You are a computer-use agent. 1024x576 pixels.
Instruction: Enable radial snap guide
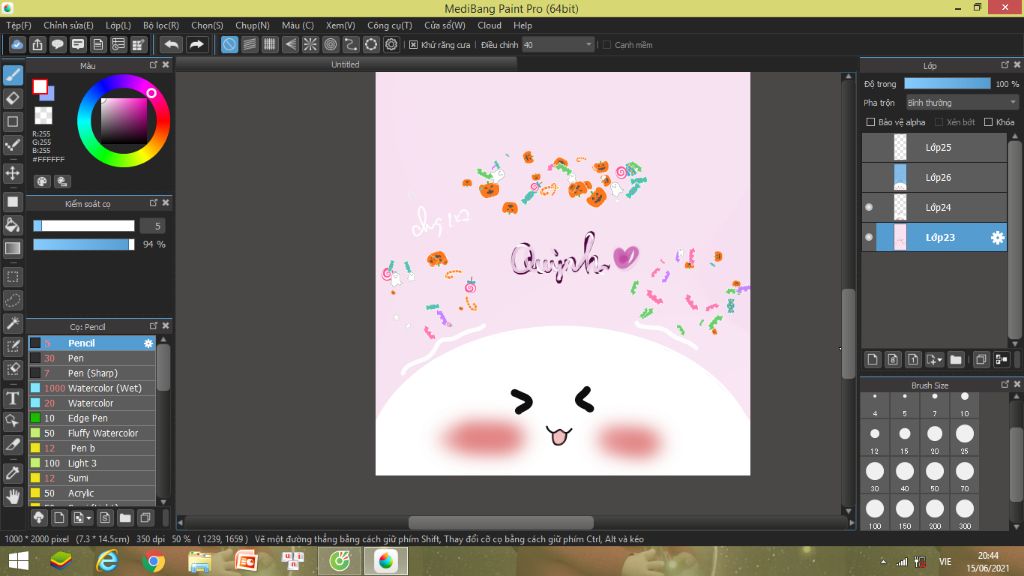click(310, 44)
